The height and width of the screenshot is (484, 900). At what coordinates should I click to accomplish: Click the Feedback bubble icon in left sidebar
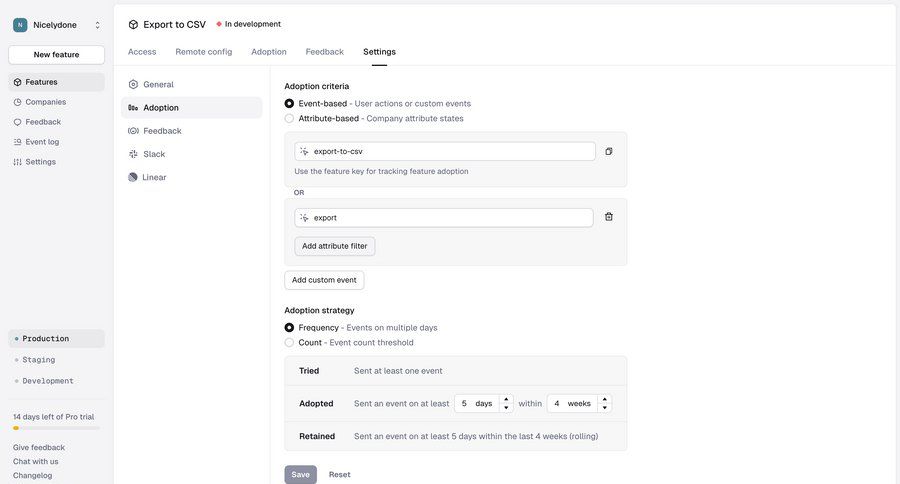(x=17, y=122)
